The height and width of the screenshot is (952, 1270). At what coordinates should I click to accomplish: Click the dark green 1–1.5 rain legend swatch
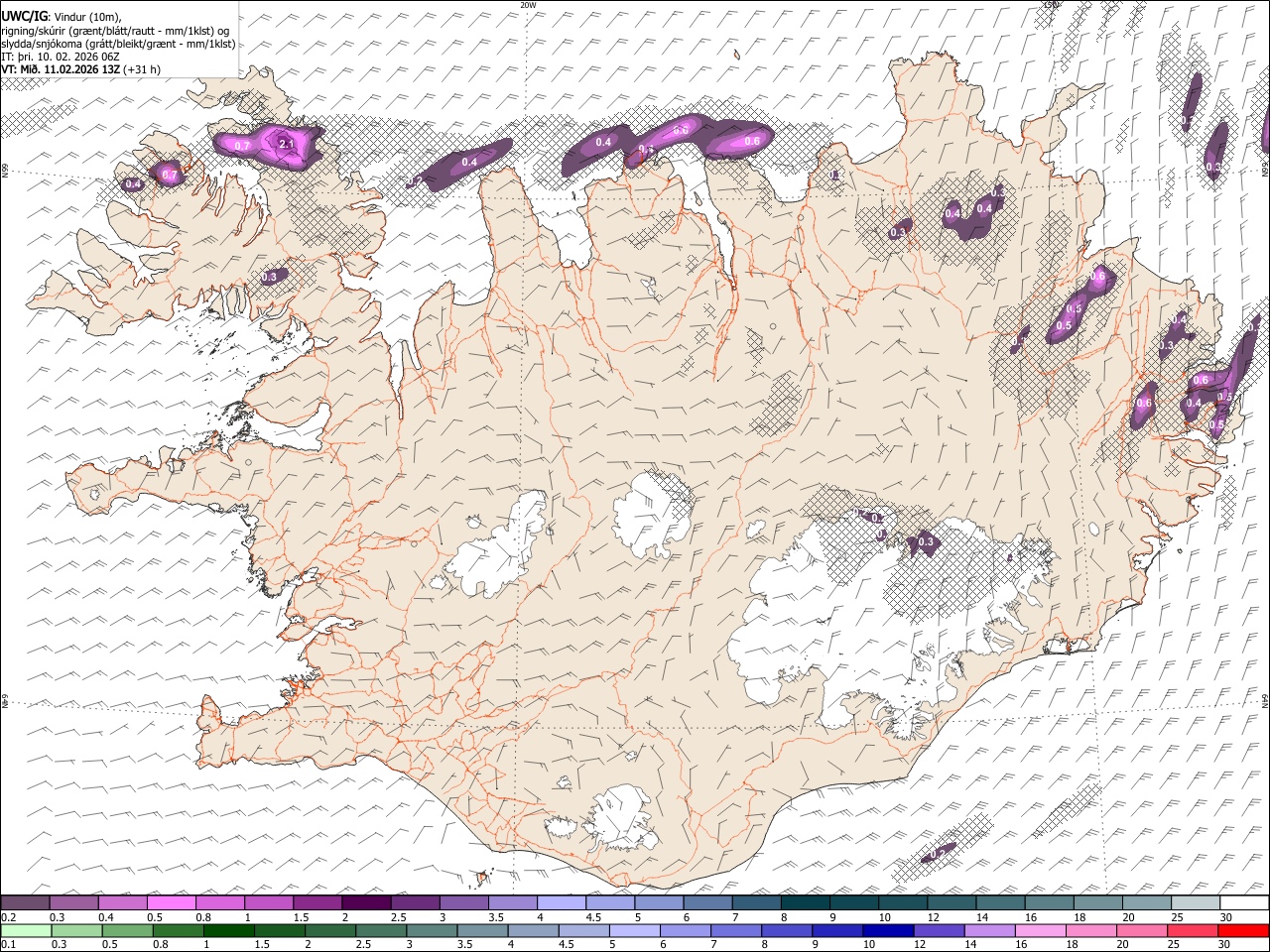click(x=228, y=930)
